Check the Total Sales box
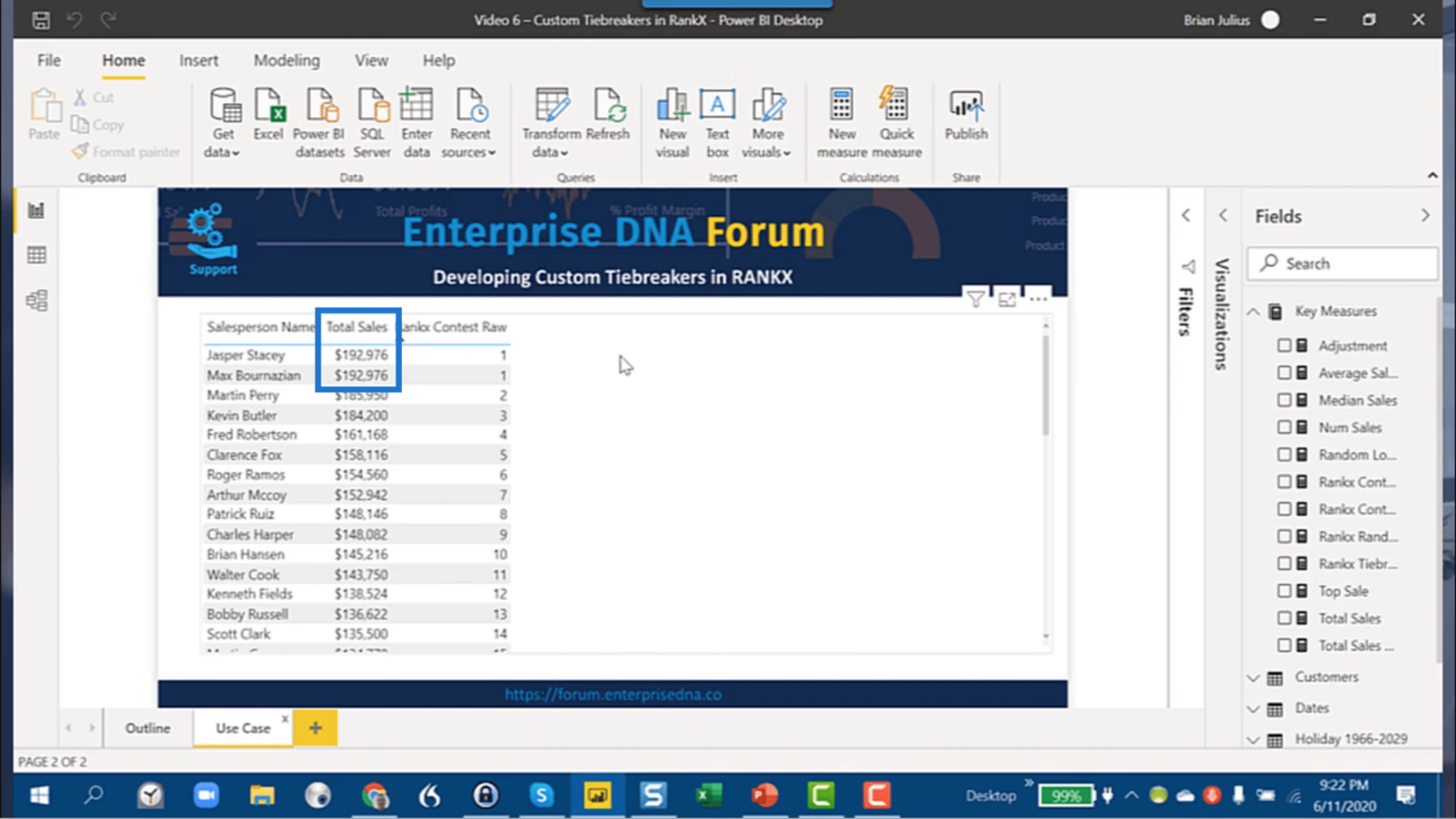 click(x=1284, y=618)
